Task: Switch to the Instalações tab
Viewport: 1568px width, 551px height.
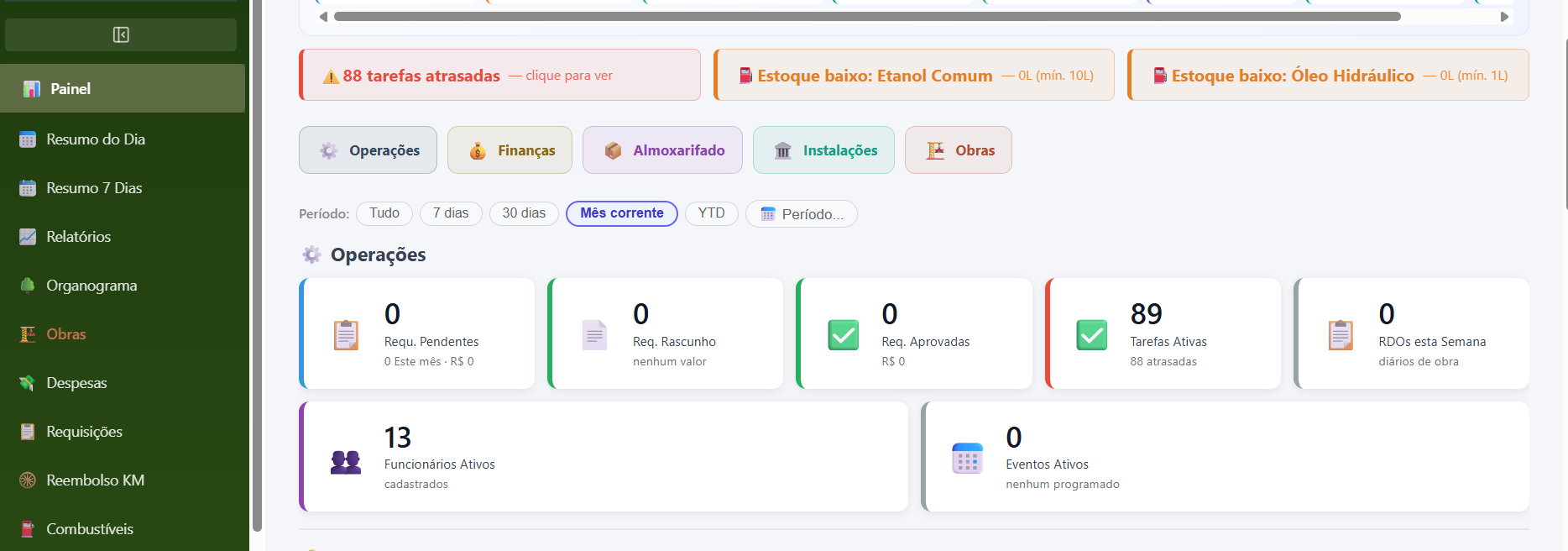Action: tap(823, 150)
